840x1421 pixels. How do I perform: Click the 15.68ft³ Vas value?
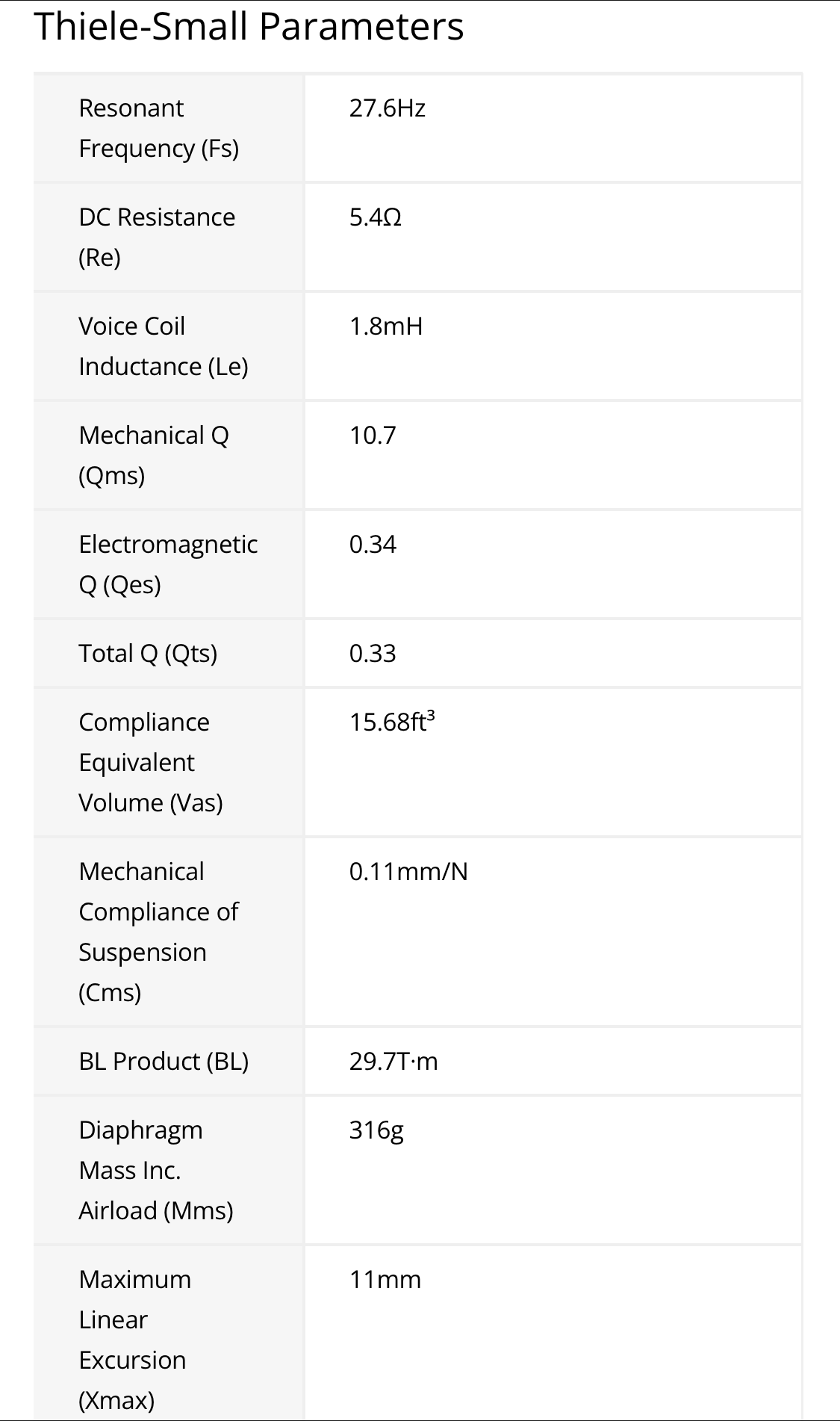pyautogui.click(x=392, y=722)
